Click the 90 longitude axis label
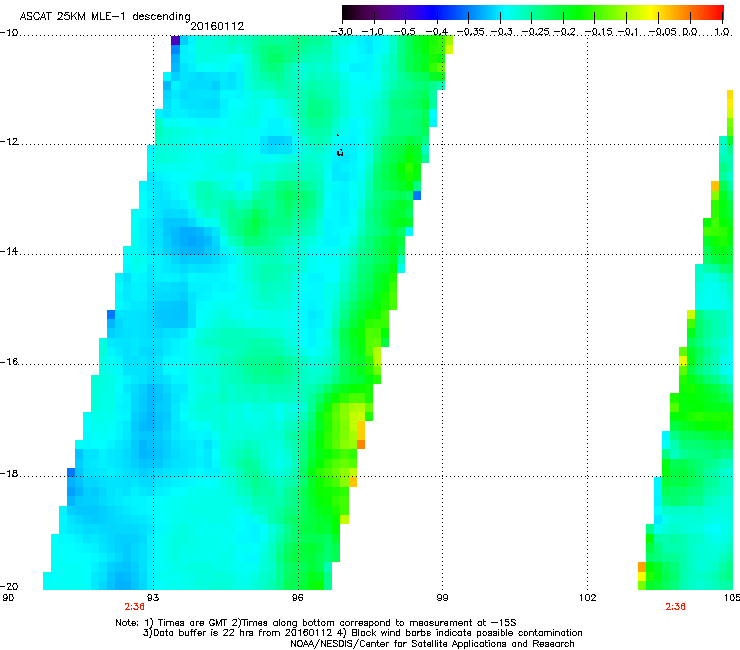740x650 pixels. 8,598
